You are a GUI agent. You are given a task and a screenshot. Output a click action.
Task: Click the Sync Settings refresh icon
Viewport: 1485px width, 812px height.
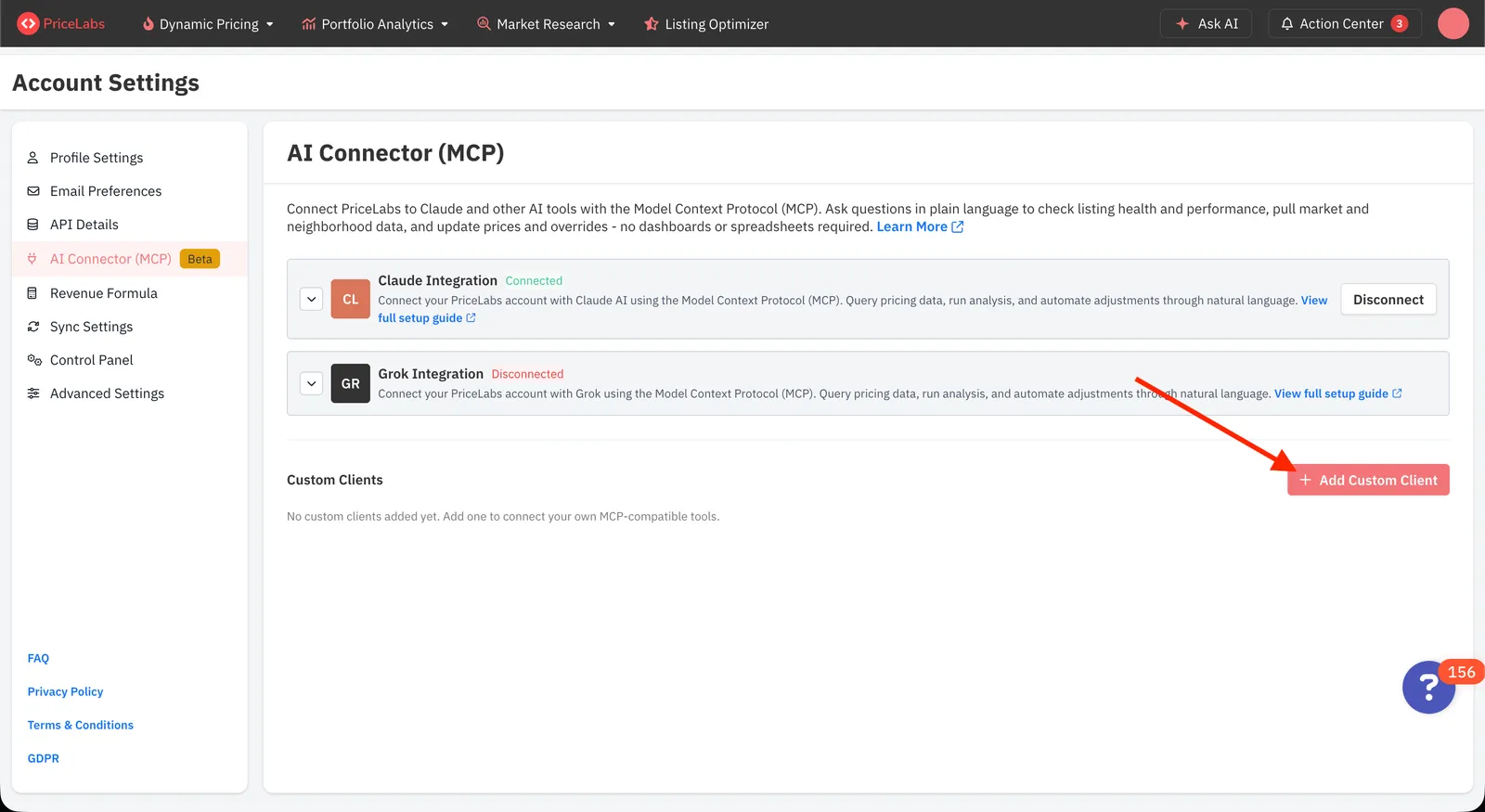33,327
